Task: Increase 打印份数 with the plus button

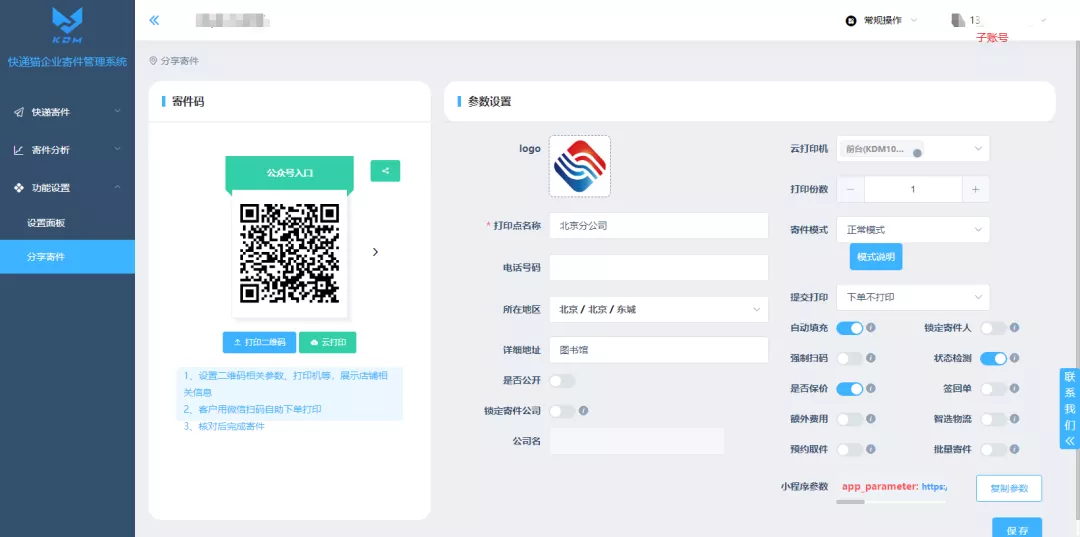Action: (x=975, y=189)
